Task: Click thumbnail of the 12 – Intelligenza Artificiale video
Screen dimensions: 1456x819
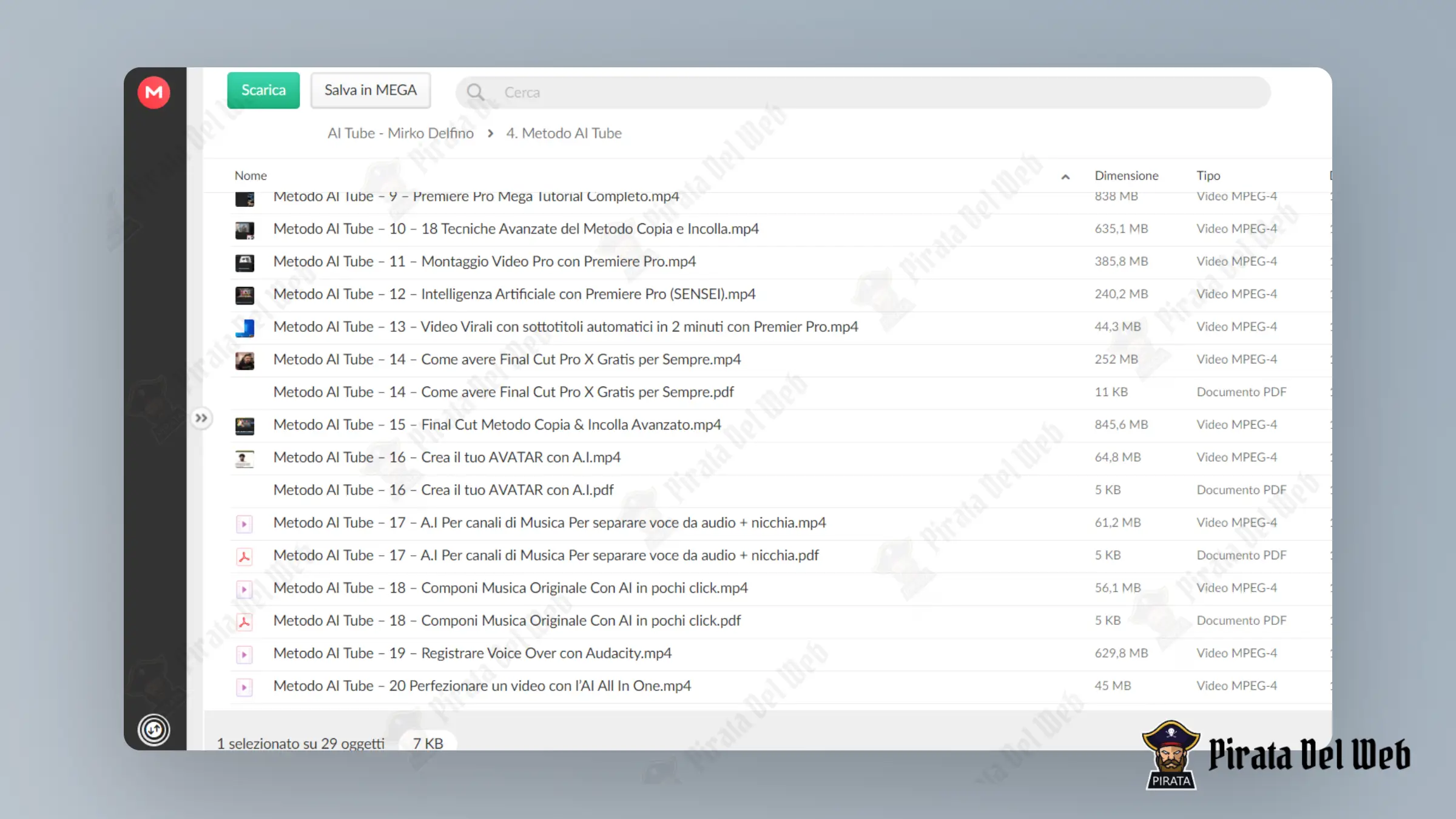Action: (x=244, y=295)
